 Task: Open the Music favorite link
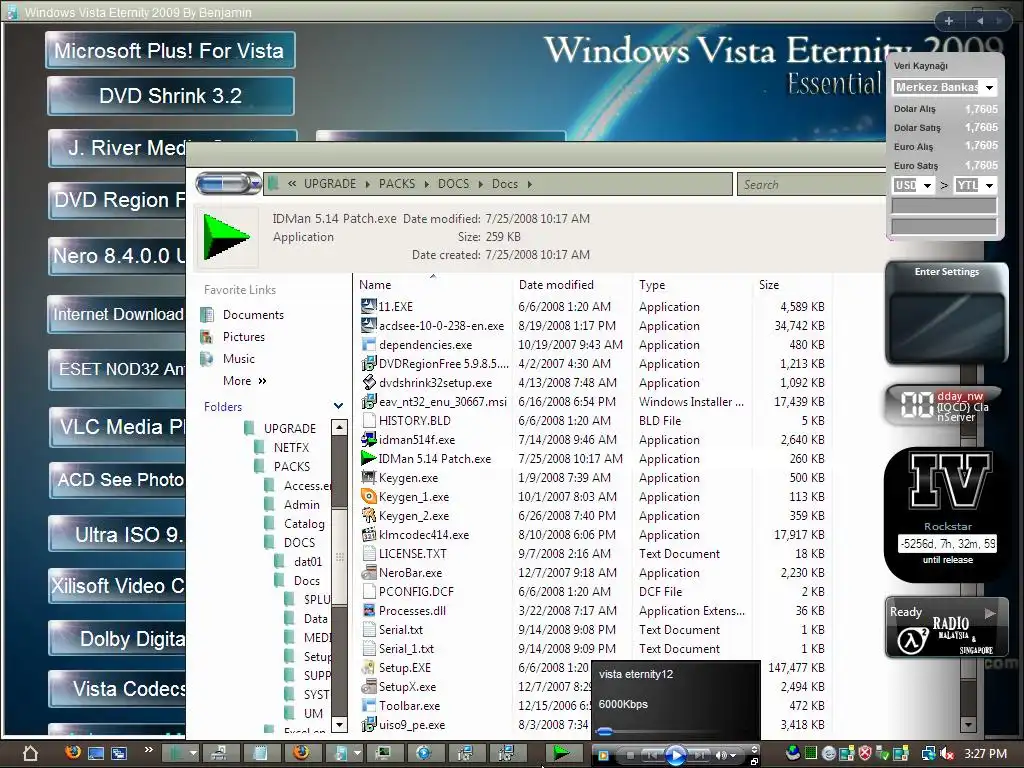point(238,359)
